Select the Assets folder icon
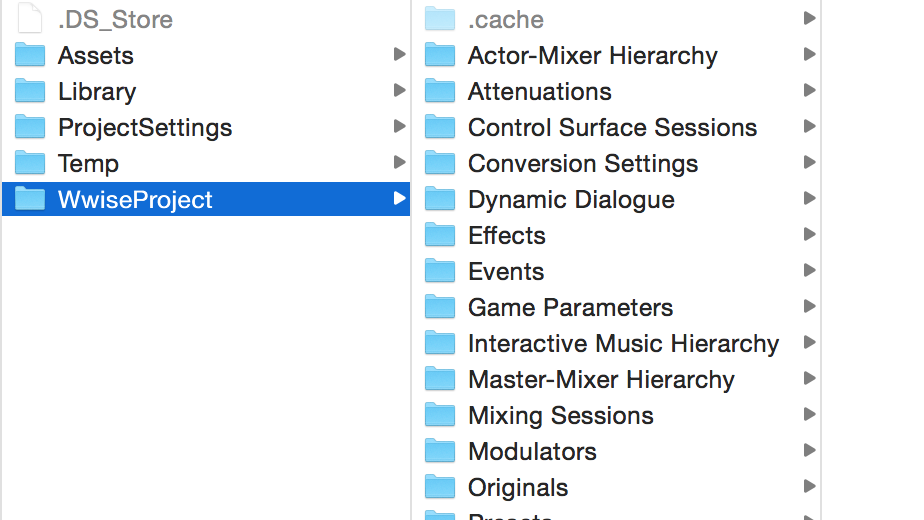Image resolution: width=924 pixels, height=520 pixels. click(x=29, y=55)
